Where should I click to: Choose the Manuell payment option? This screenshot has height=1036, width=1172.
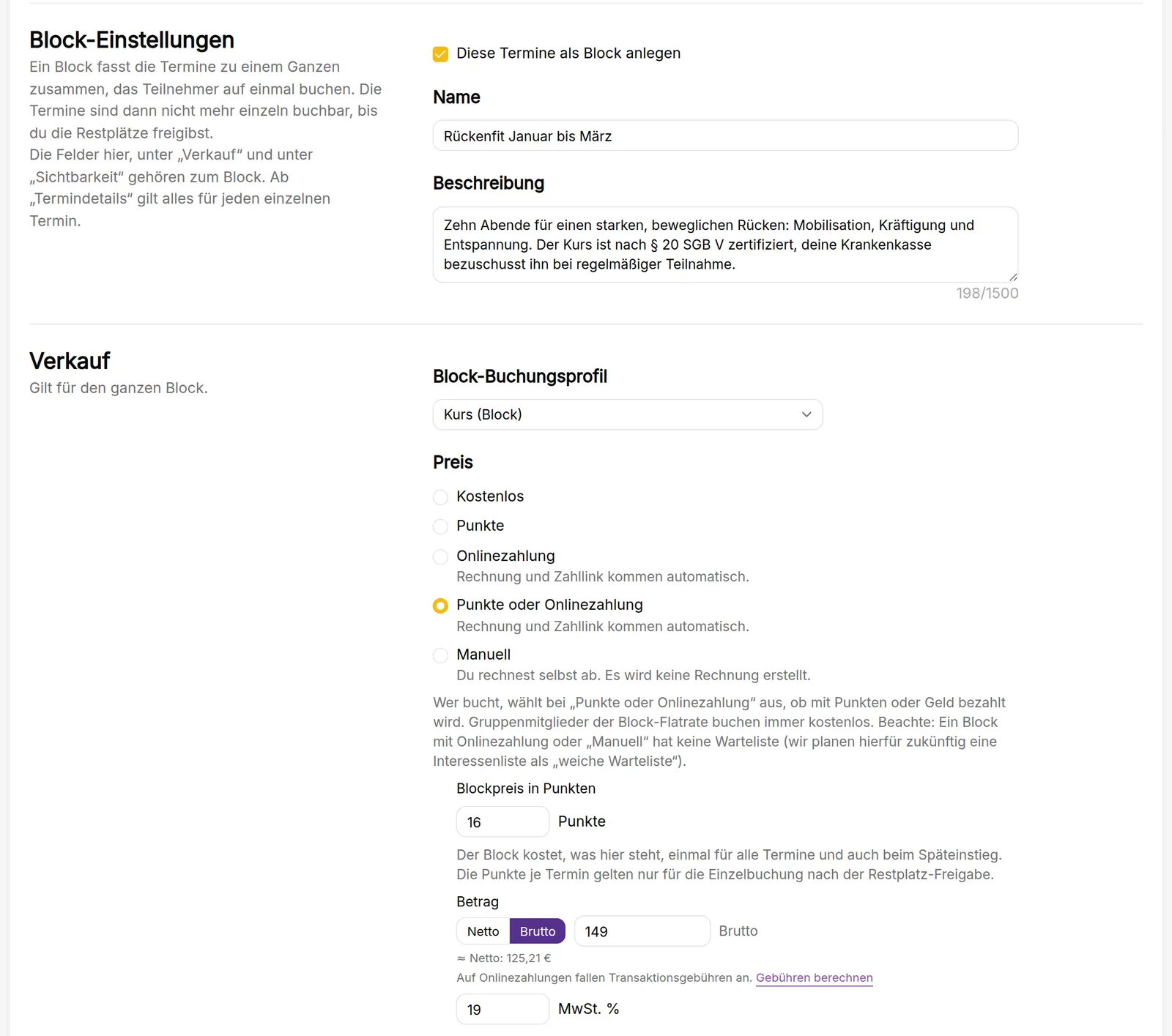coord(440,655)
